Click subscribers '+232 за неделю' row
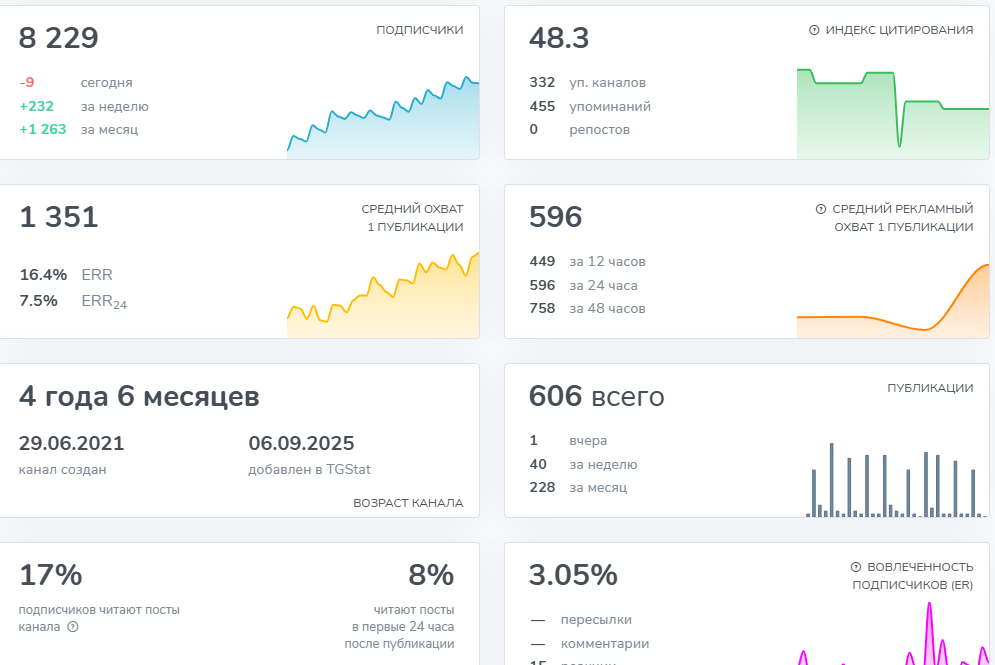Screen dimensions: 995x665 click(x=84, y=106)
